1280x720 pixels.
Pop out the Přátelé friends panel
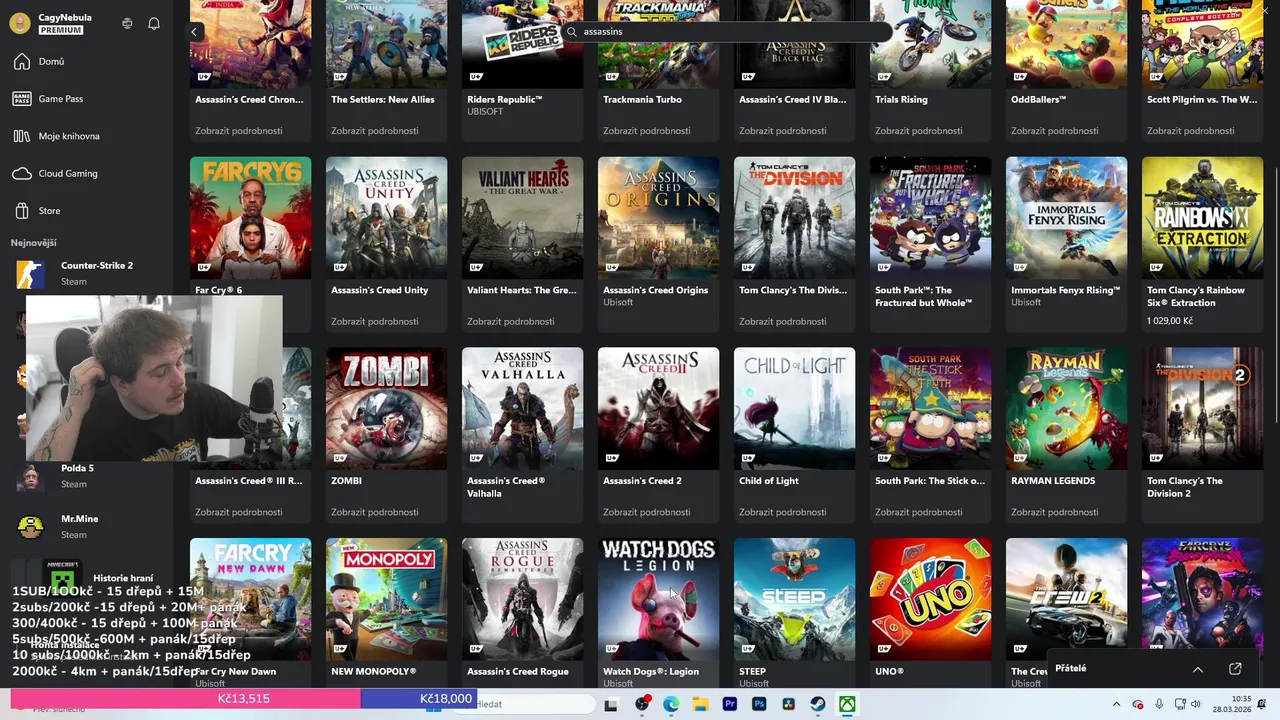(1235, 668)
